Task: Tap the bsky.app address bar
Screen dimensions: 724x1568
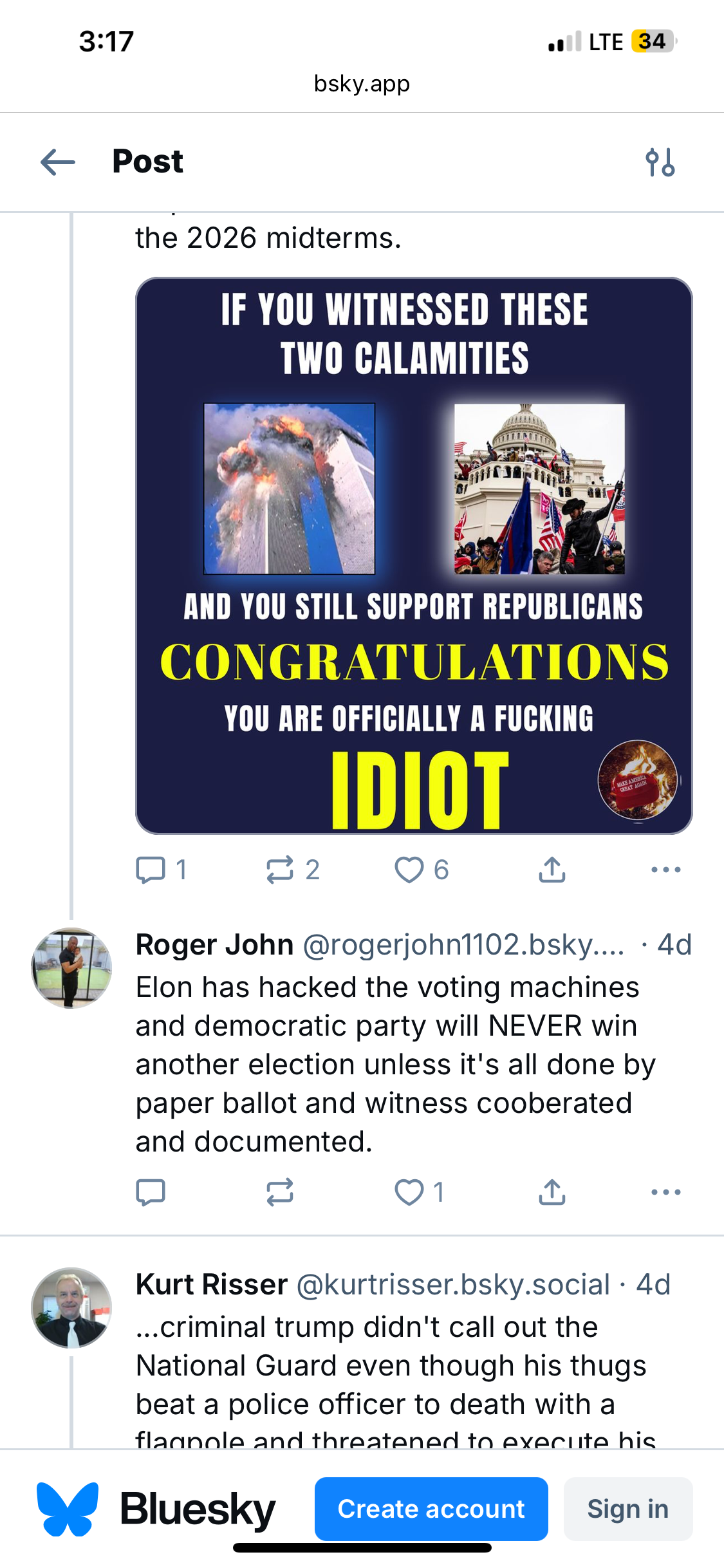Action: pyautogui.click(x=362, y=84)
